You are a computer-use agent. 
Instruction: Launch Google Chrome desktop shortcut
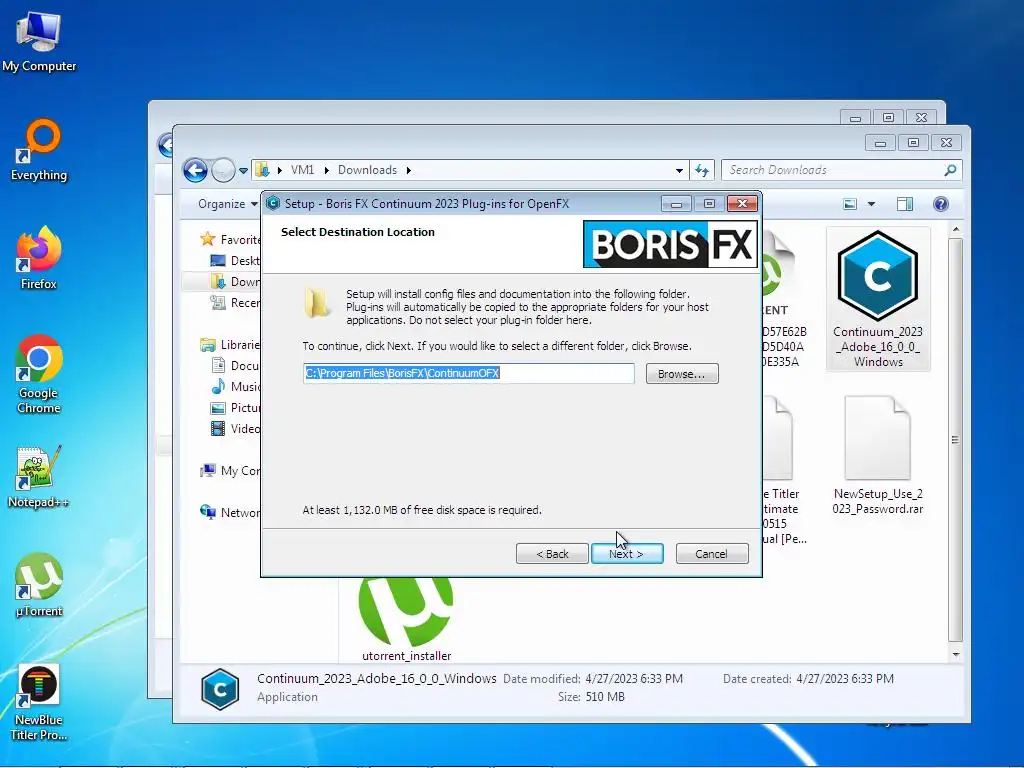39,375
